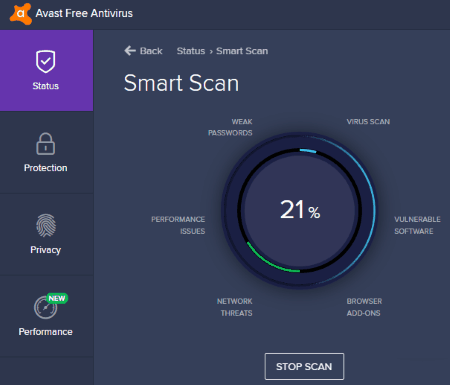This screenshot has width=450, height=385.
Task: Stop the scan with STOP SCAN
Action: (x=304, y=366)
